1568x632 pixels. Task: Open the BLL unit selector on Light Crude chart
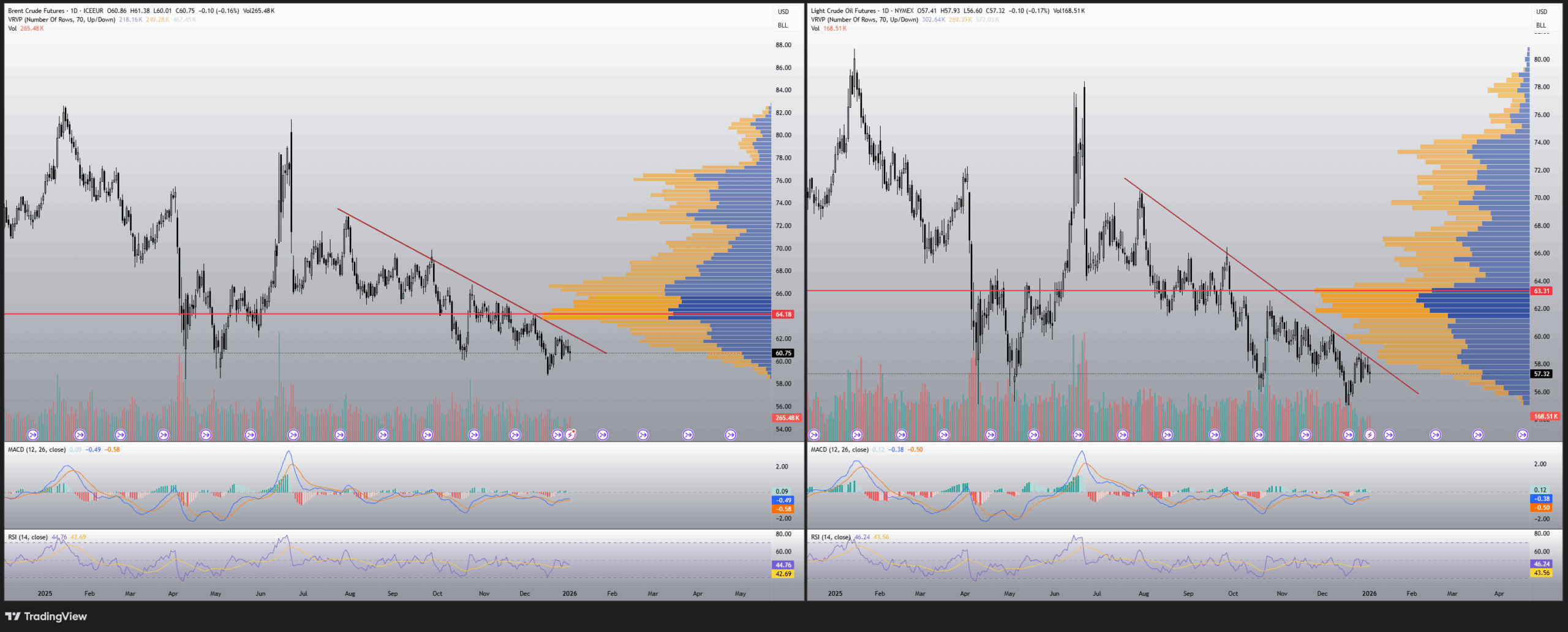[x=1541, y=25]
